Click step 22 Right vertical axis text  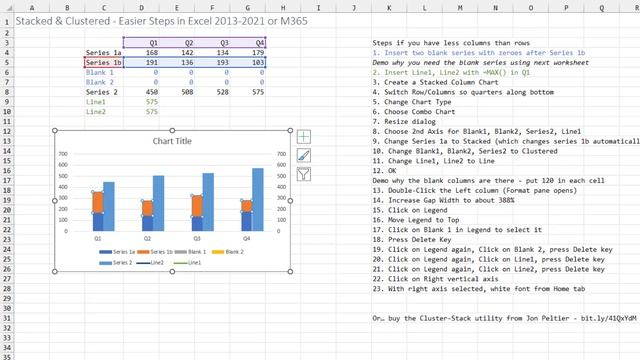[x=435, y=279]
